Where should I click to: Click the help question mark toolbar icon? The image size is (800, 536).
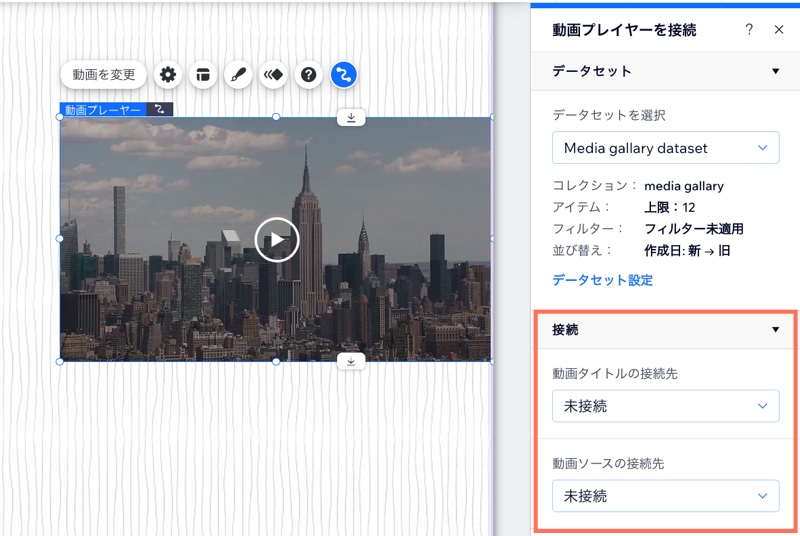[309, 75]
